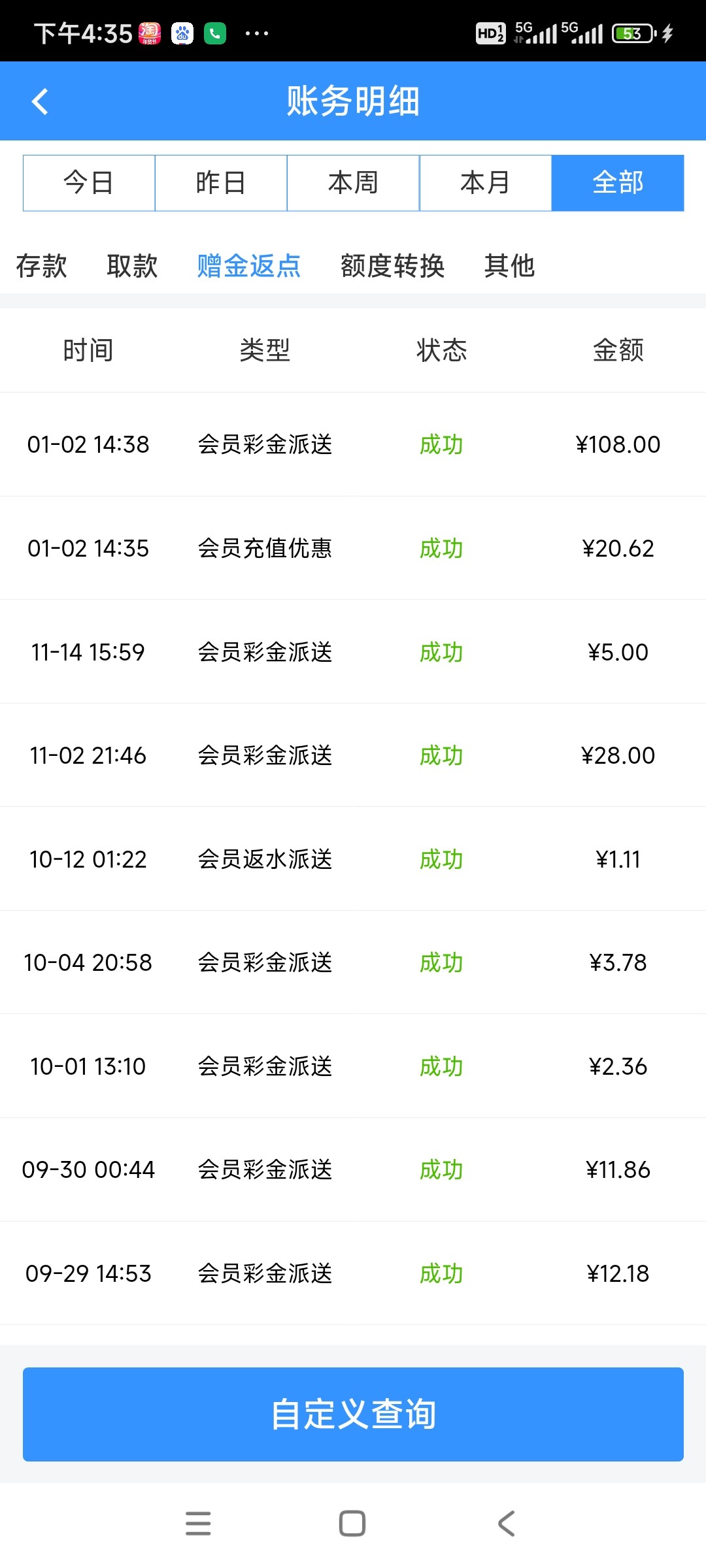Open Android recent apps menu icon
Screen dimensions: 706x1568
198,1523
